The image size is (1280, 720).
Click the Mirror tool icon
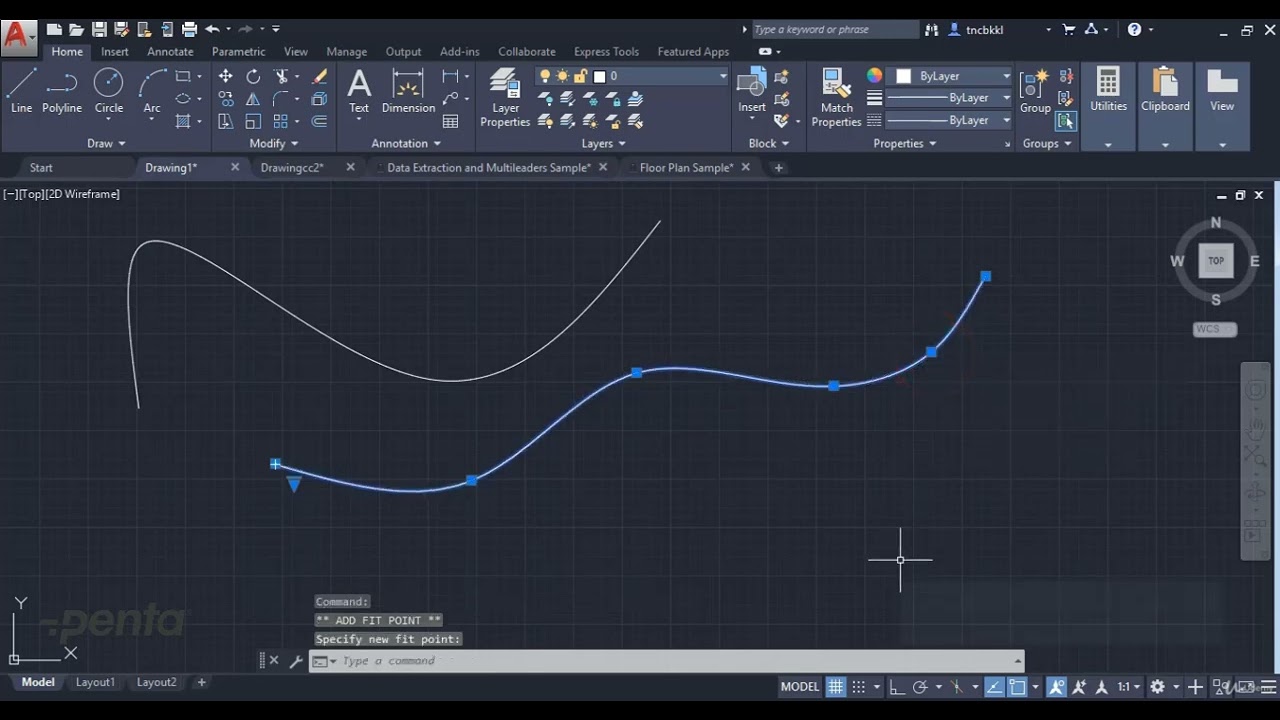click(x=253, y=98)
